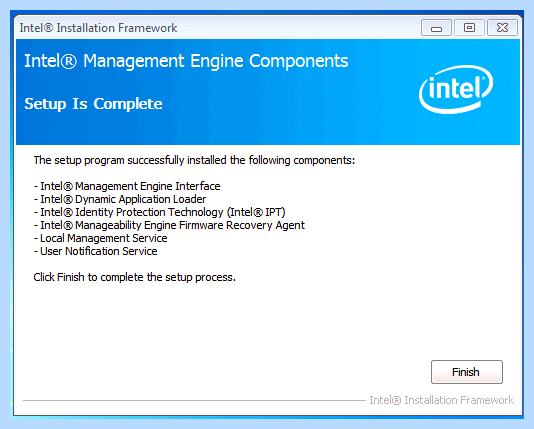Close the Intel Installation Framework dialog
Image resolution: width=534 pixels, height=429 pixels.
[x=502, y=28]
